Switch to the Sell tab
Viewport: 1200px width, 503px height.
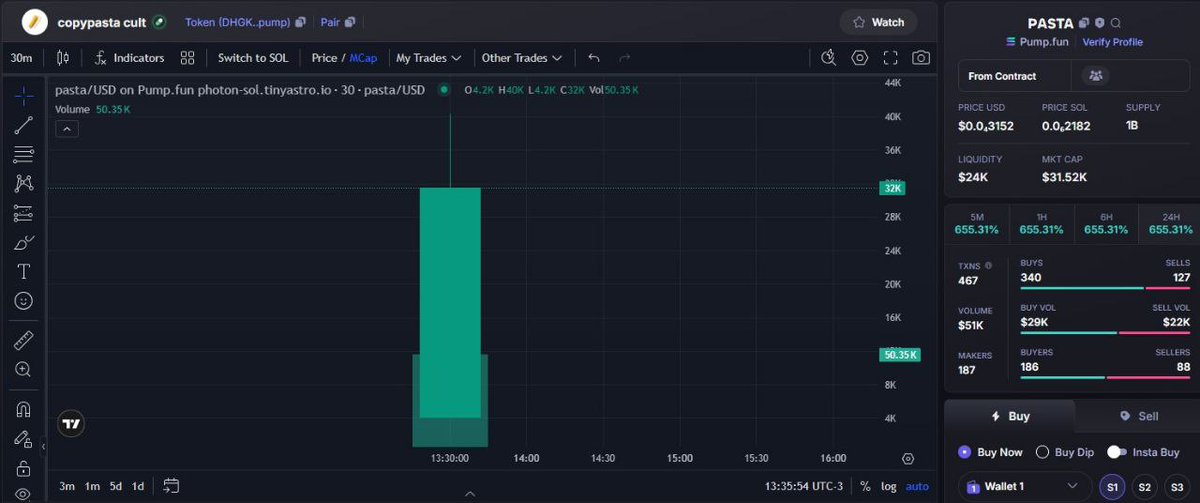pyautogui.click(x=1139, y=416)
